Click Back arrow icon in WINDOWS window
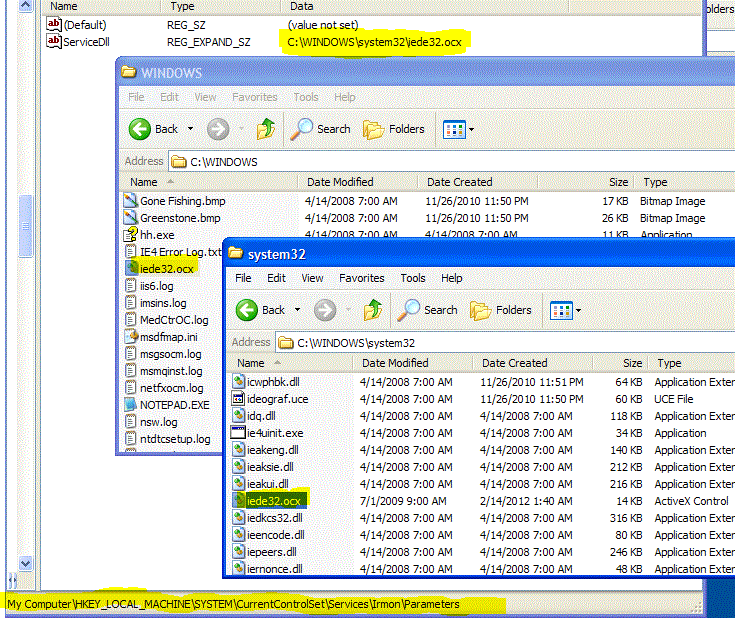Viewport: 735px width, 618px height. coord(140,129)
